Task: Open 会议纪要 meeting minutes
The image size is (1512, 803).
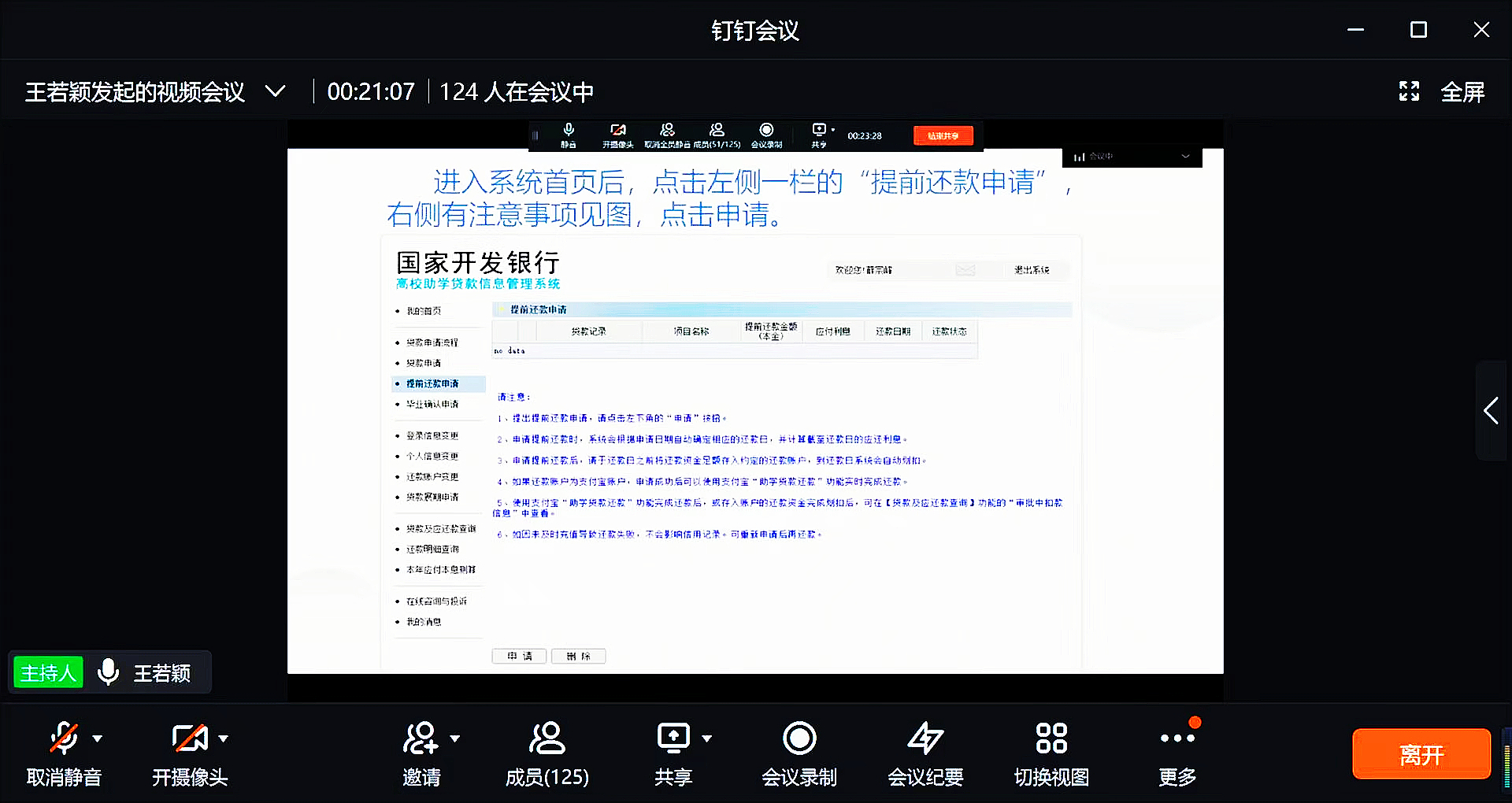Action: tap(925, 739)
